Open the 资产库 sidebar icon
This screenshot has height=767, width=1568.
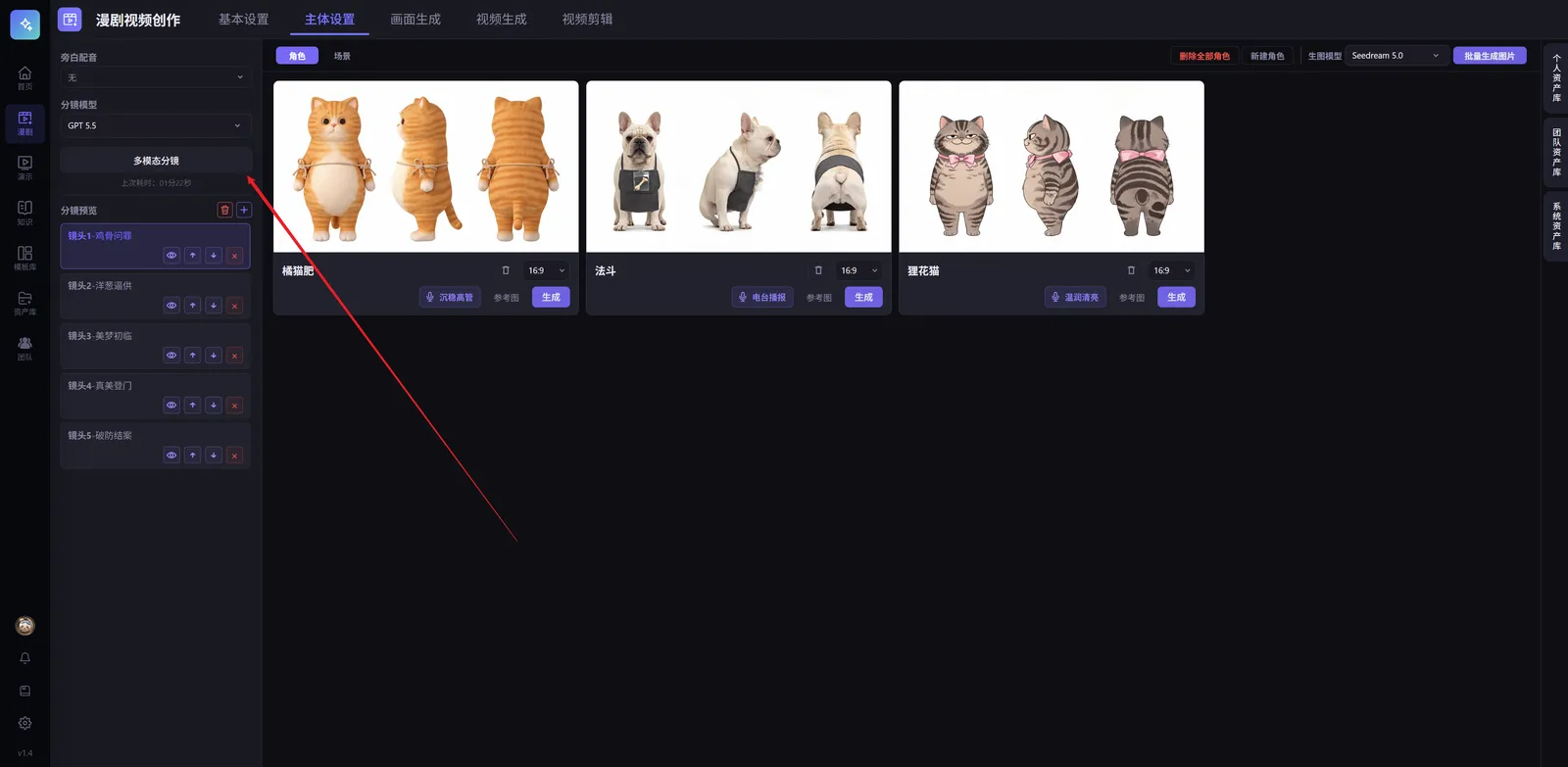pos(24,303)
